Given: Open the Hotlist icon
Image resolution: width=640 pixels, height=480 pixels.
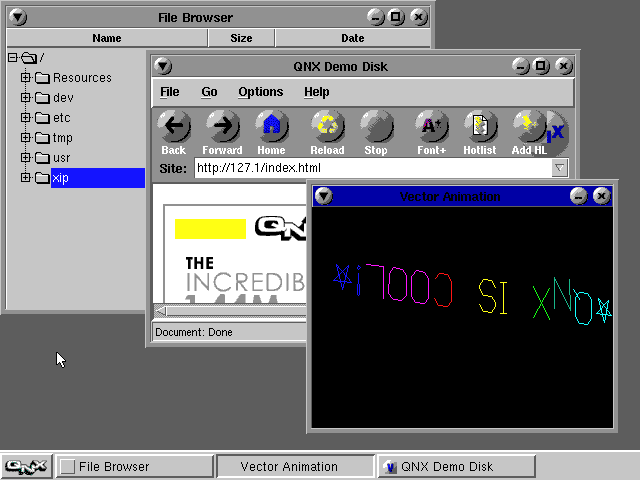Looking at the screenshot, I should [480, 126].
